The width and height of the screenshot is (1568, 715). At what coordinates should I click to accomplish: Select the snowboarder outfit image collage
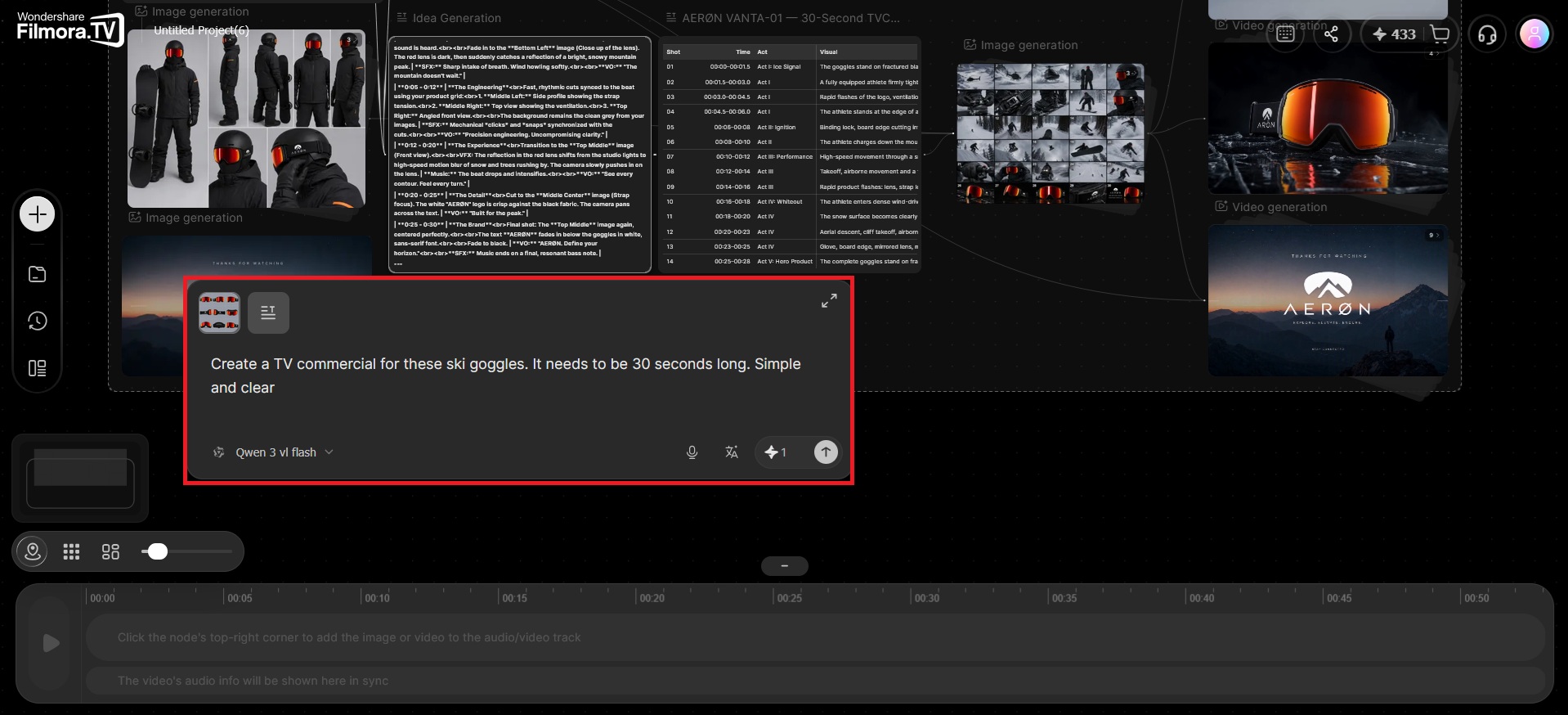click(x=246, y=119)
